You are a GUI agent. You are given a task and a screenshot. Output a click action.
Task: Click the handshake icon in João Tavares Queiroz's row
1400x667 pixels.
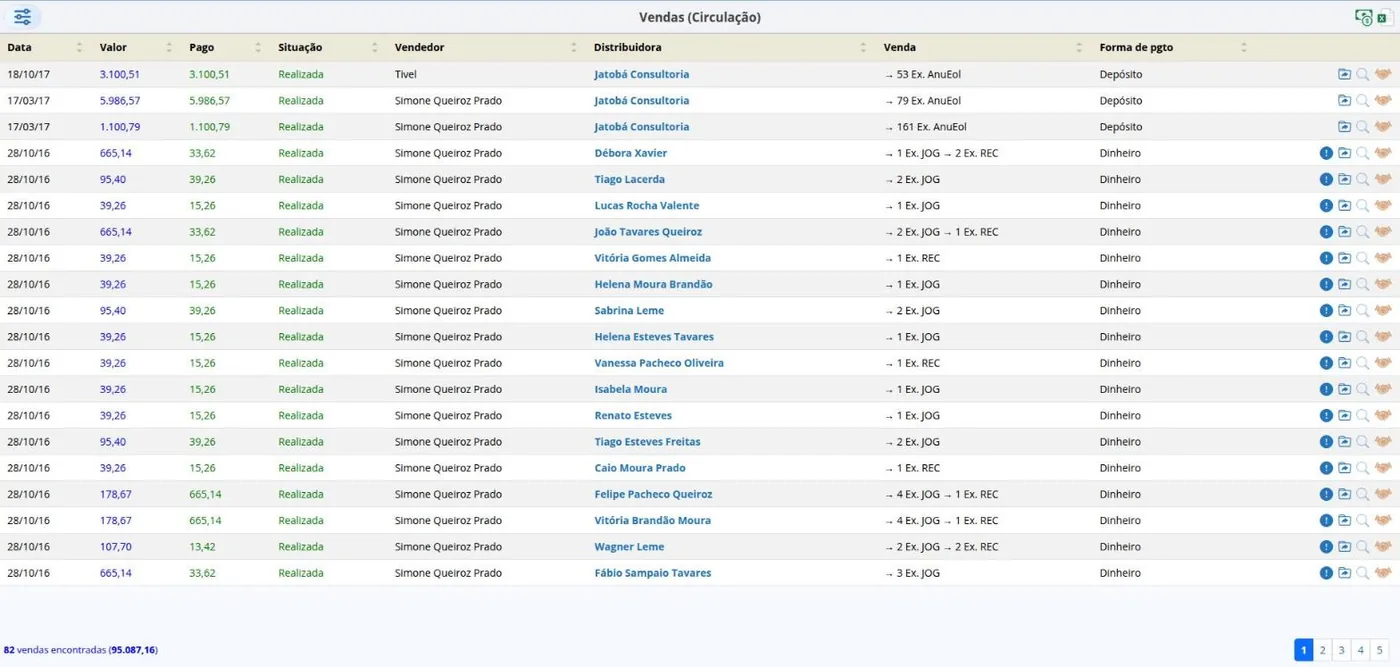pyautogui.click(x=1383, y=232)
